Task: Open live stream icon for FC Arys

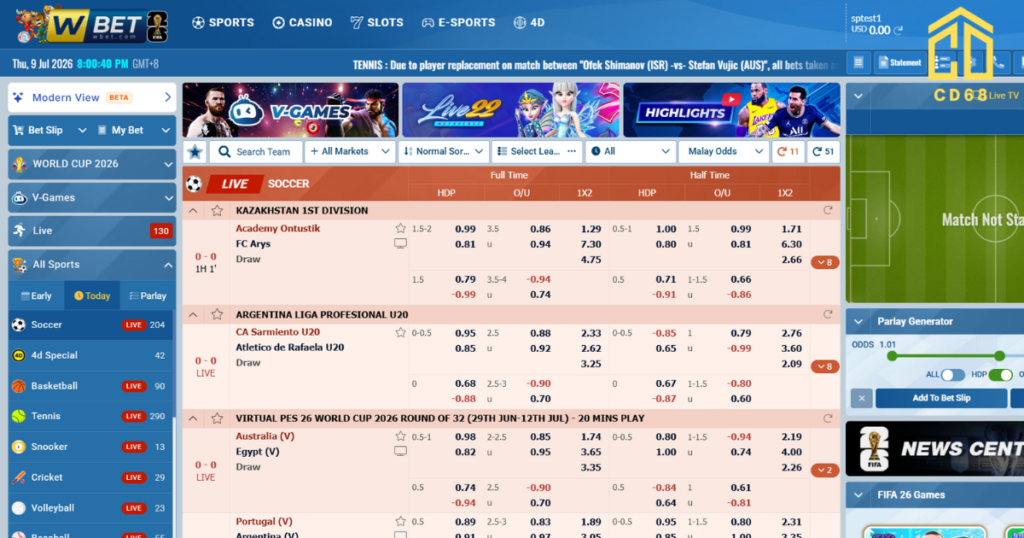Action: click(x=400, y=244)
